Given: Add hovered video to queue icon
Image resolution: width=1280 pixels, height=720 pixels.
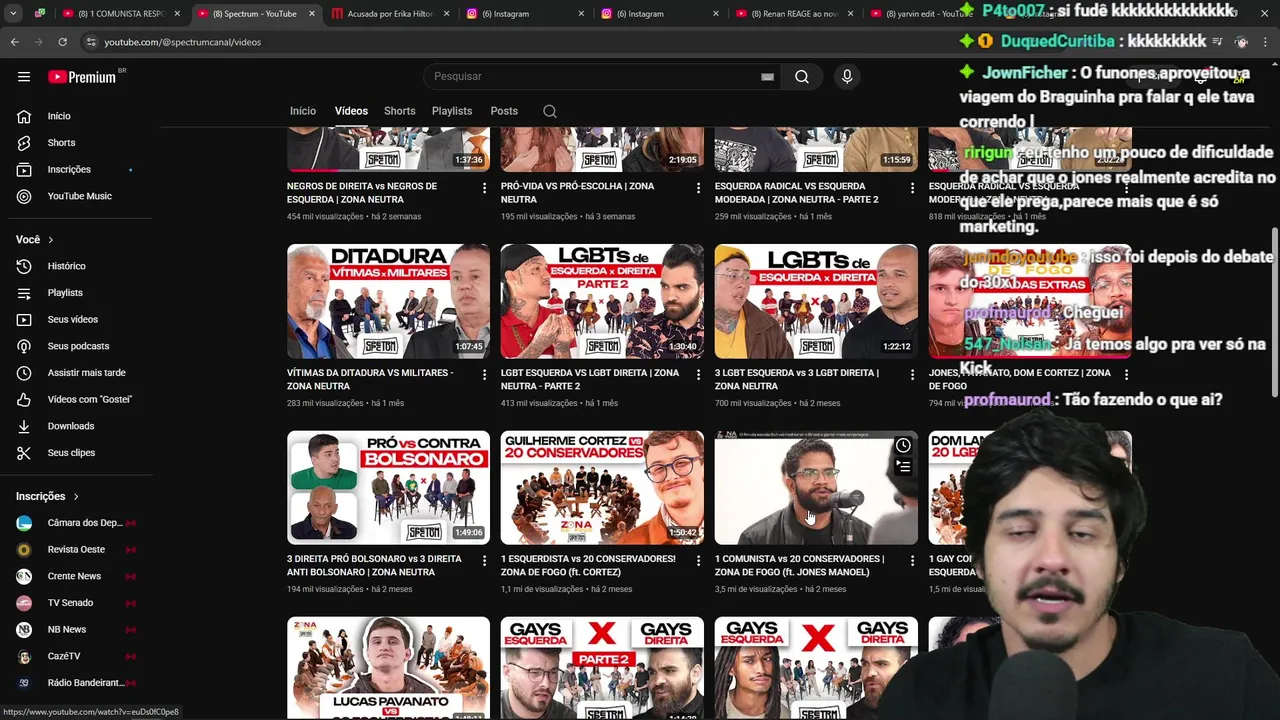Looking at the screenshot, I should pyautogui.click(x=903, y=466).
